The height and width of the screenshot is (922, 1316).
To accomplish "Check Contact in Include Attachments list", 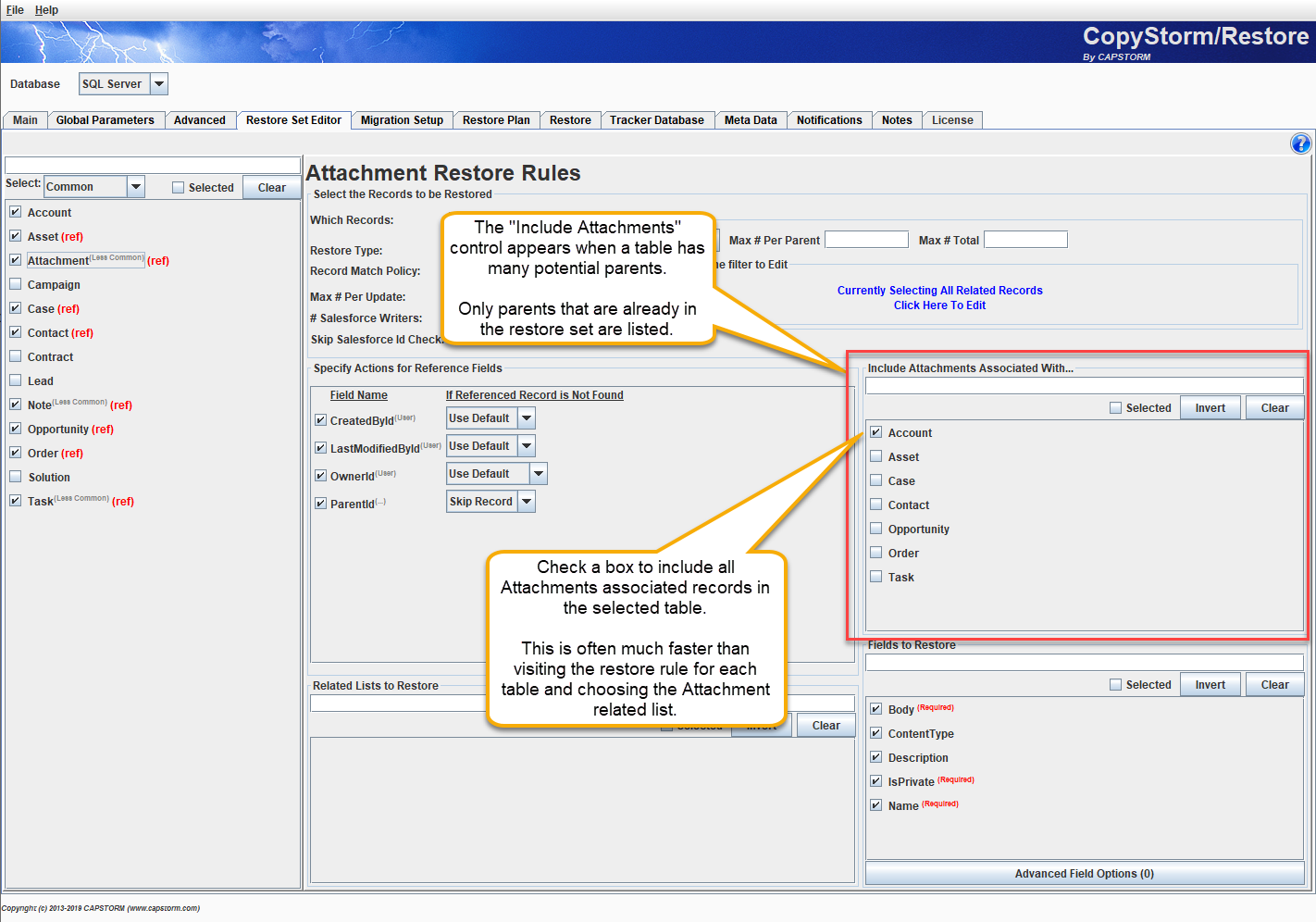I will [x=876, y=505].
